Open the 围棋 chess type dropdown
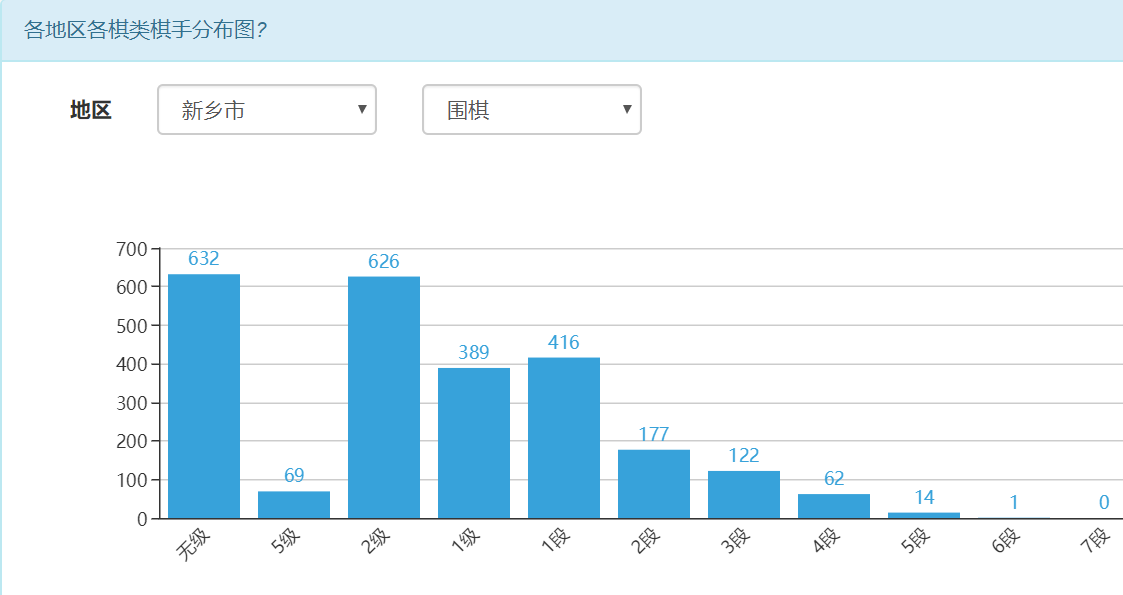The width and height of the screenshot is (1123, 595). tap(531, 110)
